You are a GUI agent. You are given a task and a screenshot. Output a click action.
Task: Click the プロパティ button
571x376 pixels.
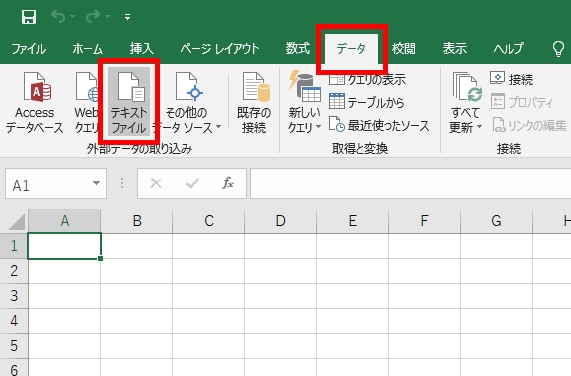(x=521, y=102)
